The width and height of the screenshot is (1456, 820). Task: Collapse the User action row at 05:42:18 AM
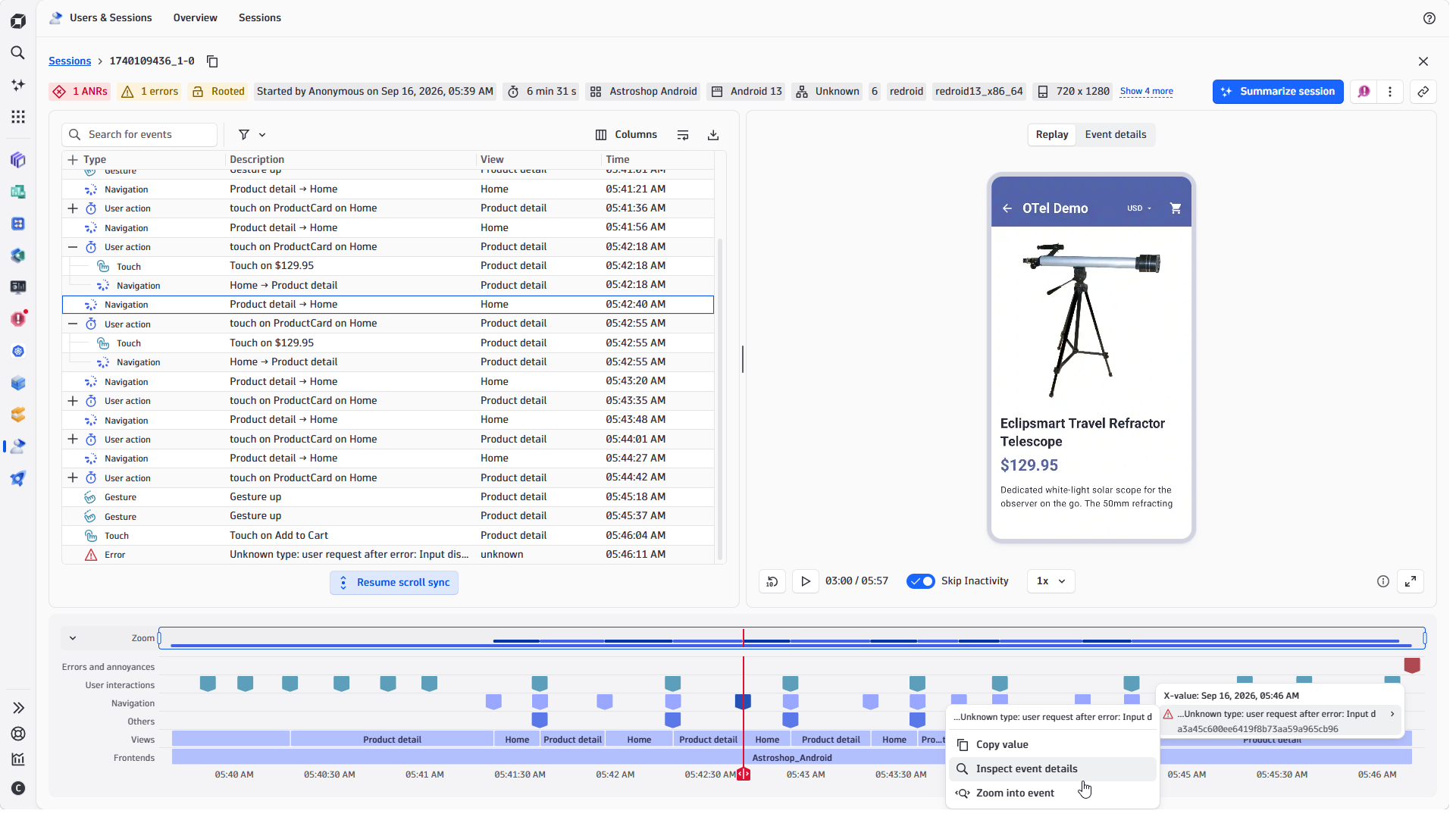[x=73, y=248]
